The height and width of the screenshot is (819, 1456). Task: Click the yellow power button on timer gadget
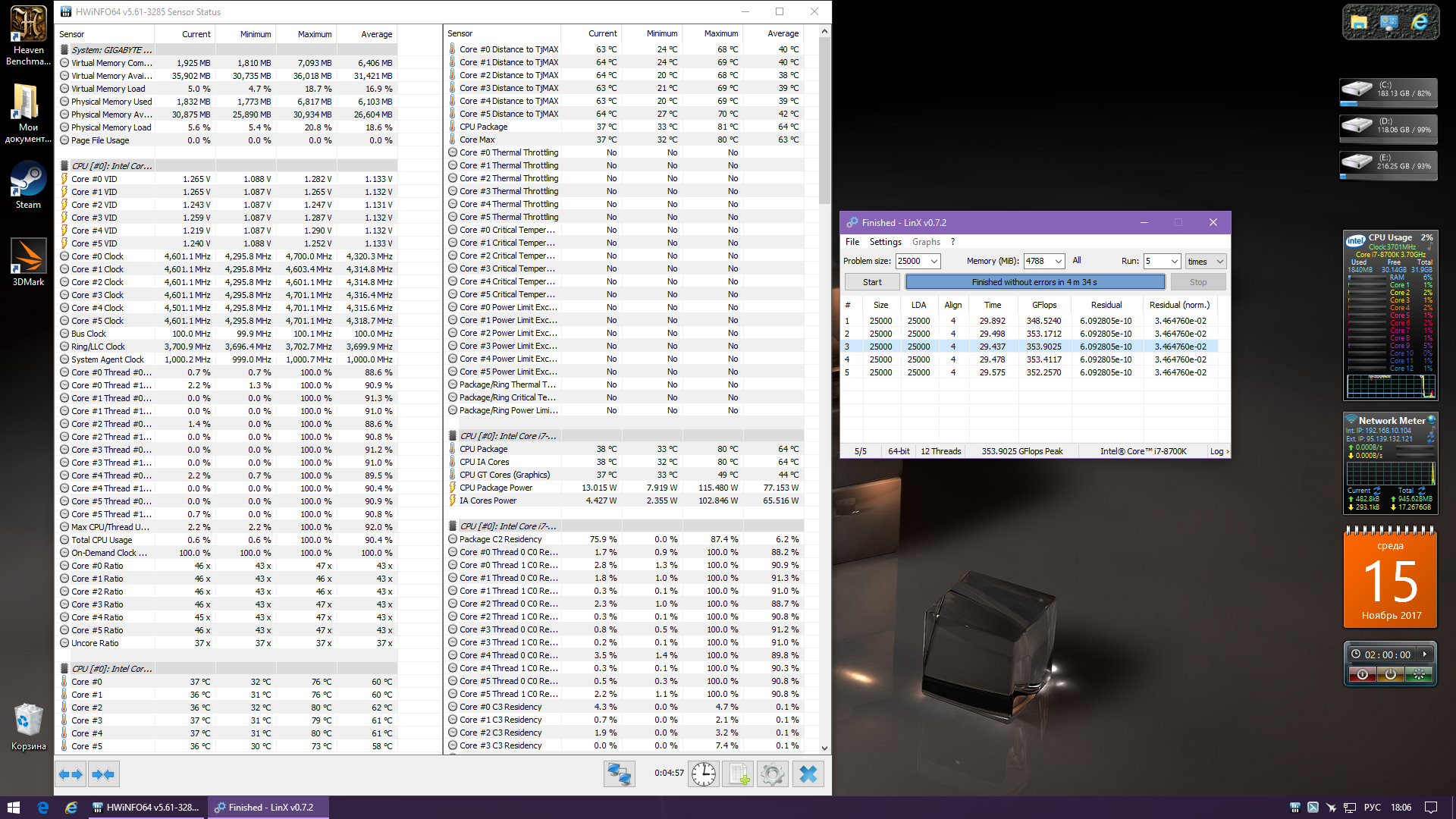click(x=1390, y=674)
